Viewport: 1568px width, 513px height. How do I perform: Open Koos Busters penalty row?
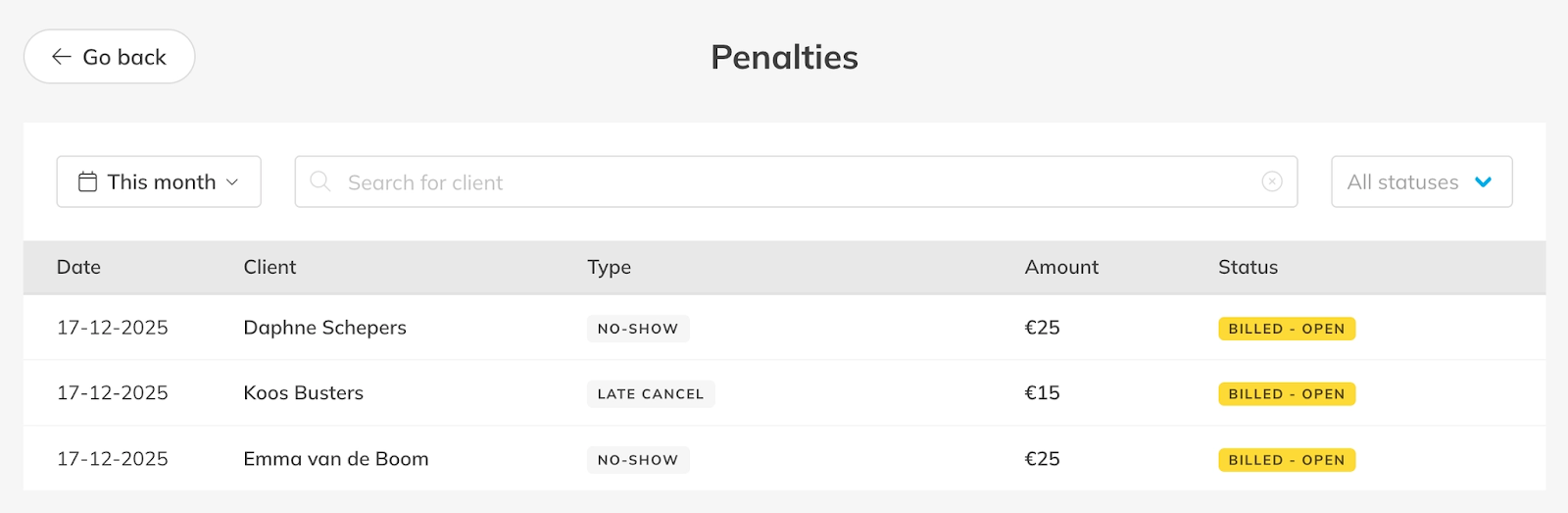tap(303, 393)
